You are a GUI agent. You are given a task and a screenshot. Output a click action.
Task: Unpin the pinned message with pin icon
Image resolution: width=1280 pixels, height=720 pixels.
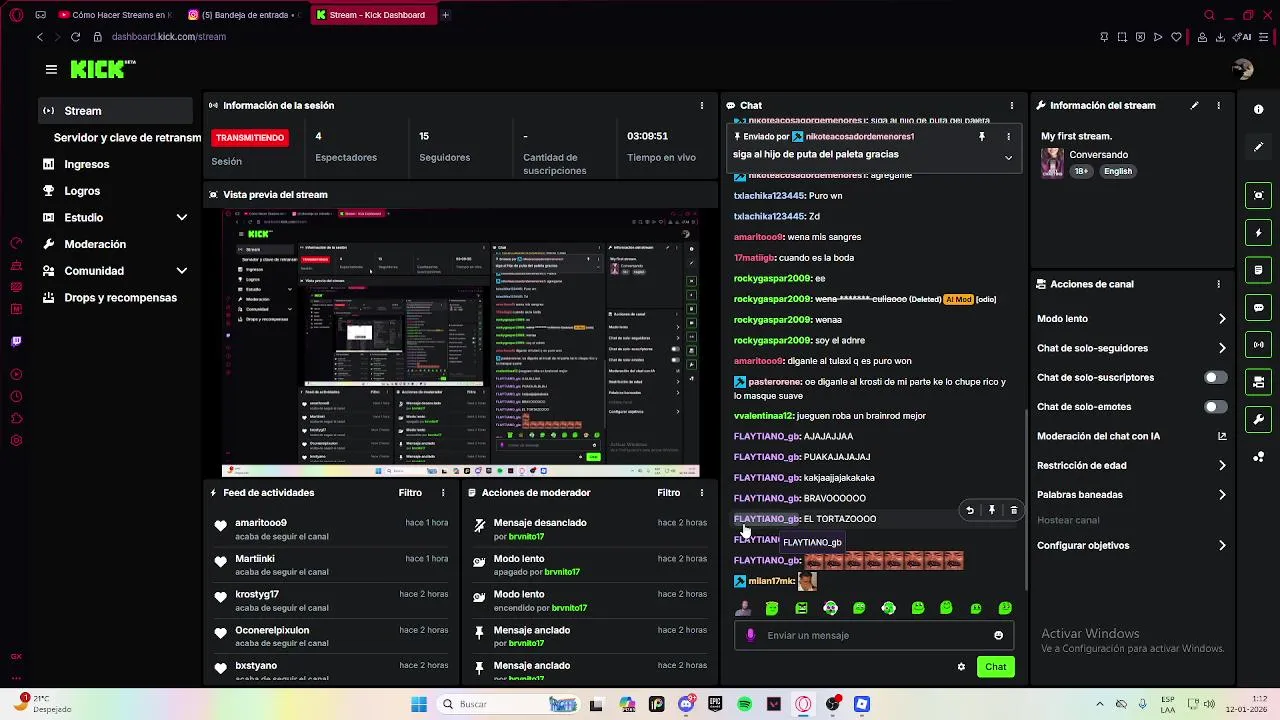click(982, 136)
